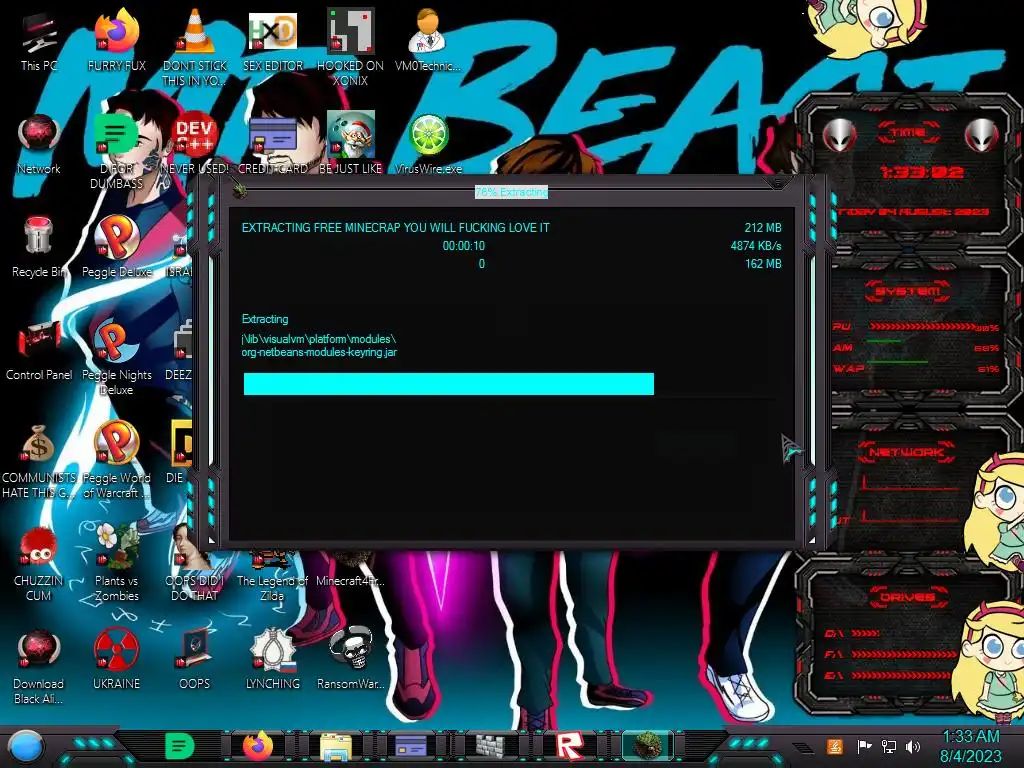Switch to Firefox on the taskbar
The width and height of the screenshot is (1024, 768).
click(257, 746)
